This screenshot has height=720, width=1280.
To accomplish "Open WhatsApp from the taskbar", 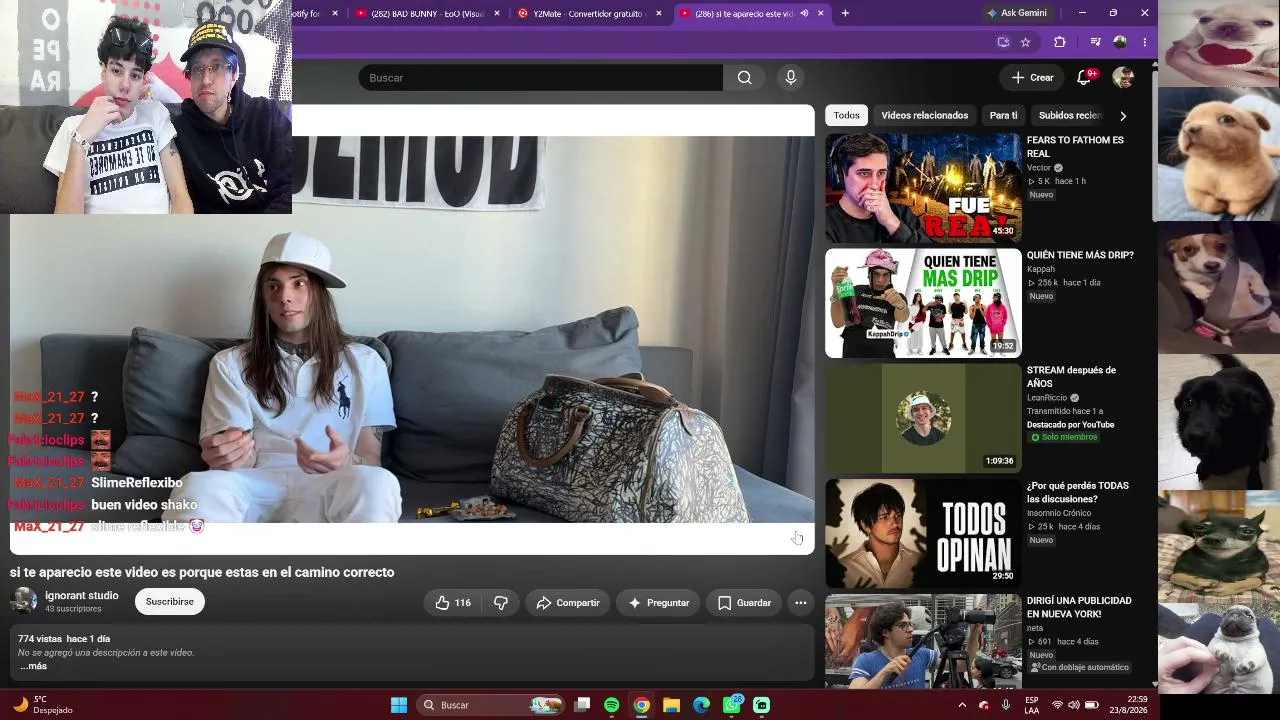I will coord(732,705).
